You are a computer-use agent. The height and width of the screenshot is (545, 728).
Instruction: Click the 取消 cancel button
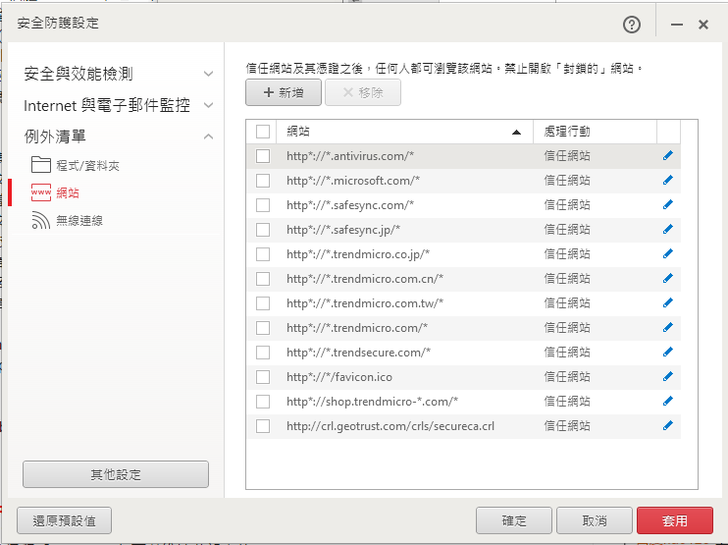point(594,520)
